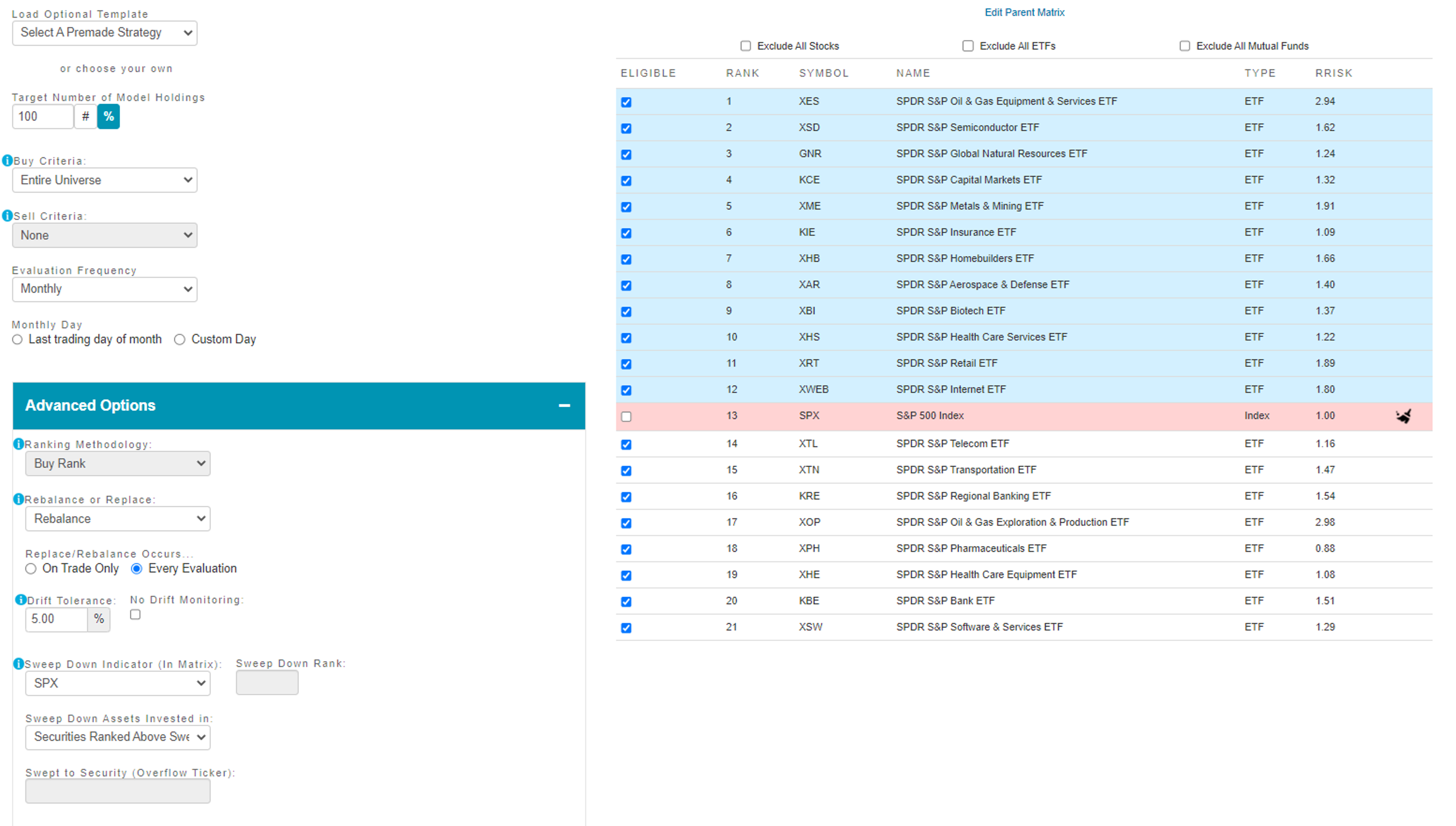Sort table by the RRISK column
The height and width of the screenshot is (826, 1456).
point(1333,73)
